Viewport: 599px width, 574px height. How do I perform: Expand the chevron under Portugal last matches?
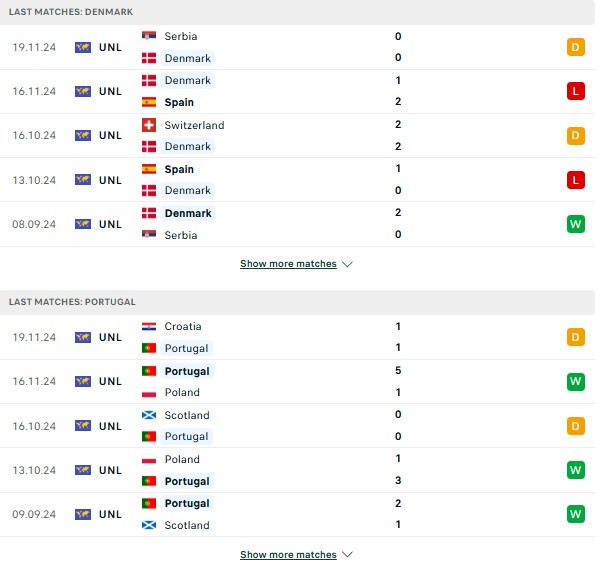(x=347, y=554)
